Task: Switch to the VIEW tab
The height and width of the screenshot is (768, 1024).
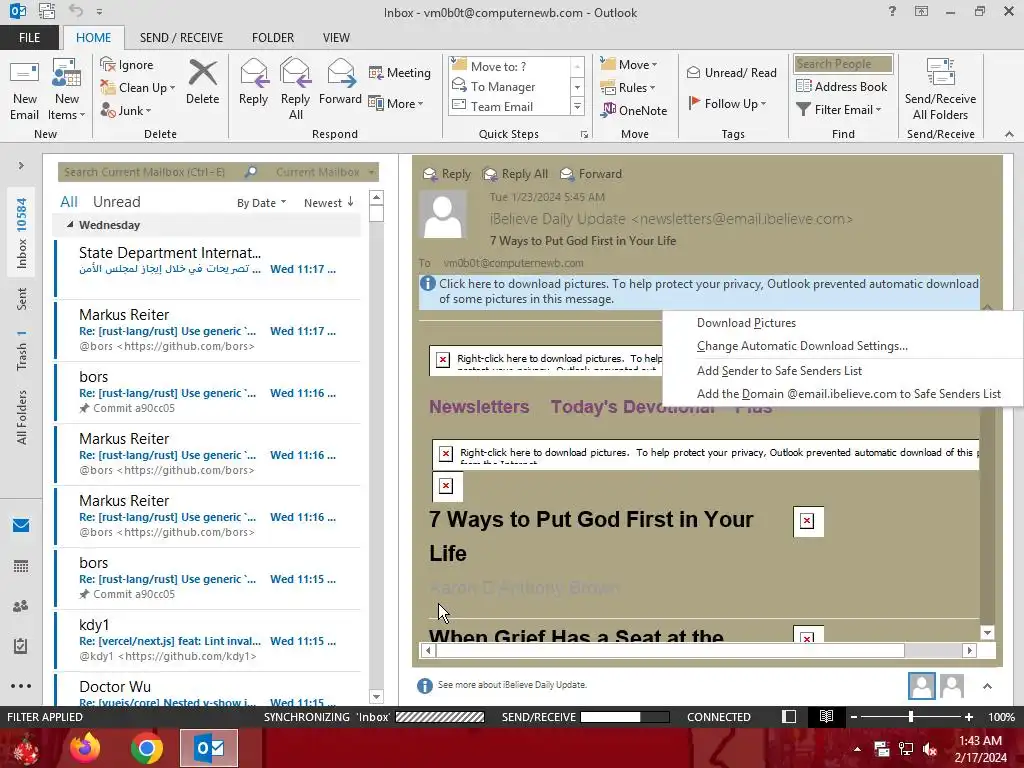Action: click(x=336, y=38)
